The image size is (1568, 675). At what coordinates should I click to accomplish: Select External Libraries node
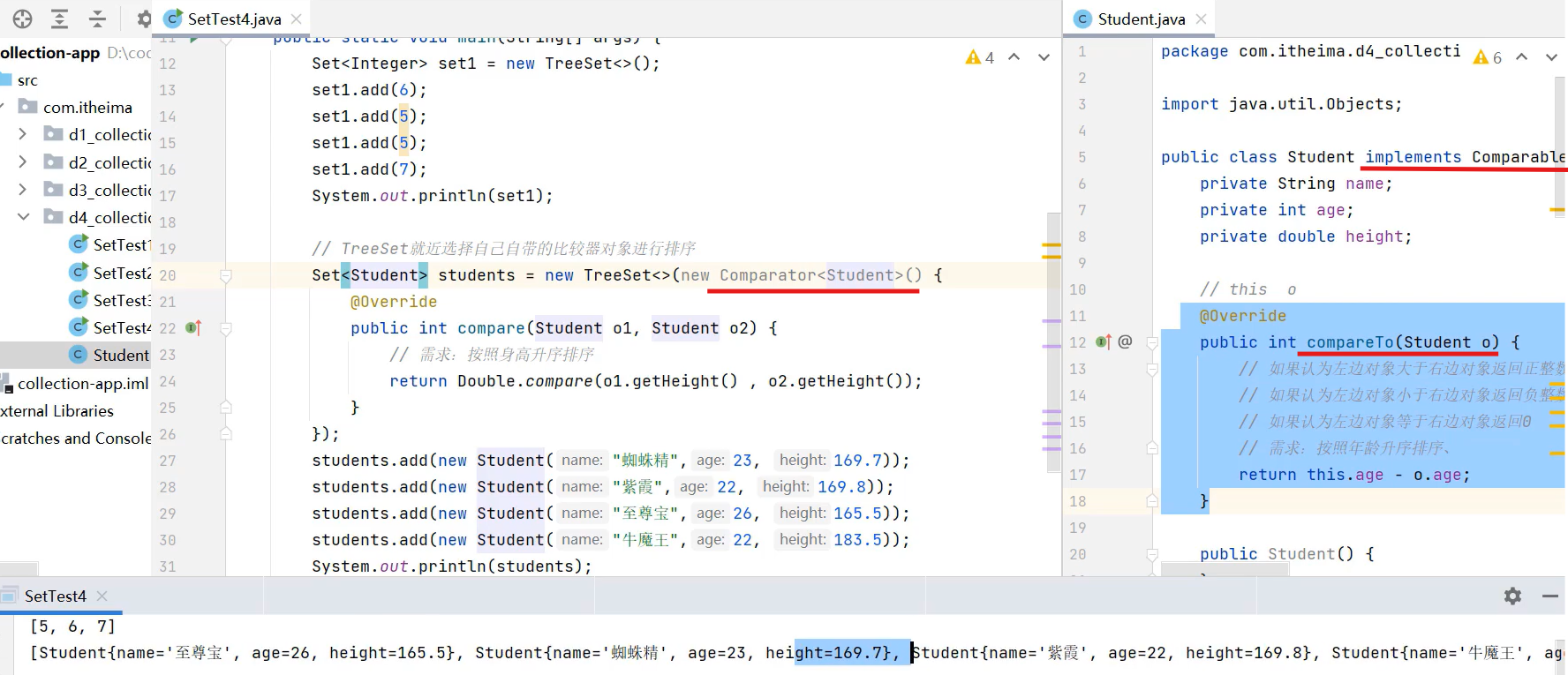[x=57, y=411]
